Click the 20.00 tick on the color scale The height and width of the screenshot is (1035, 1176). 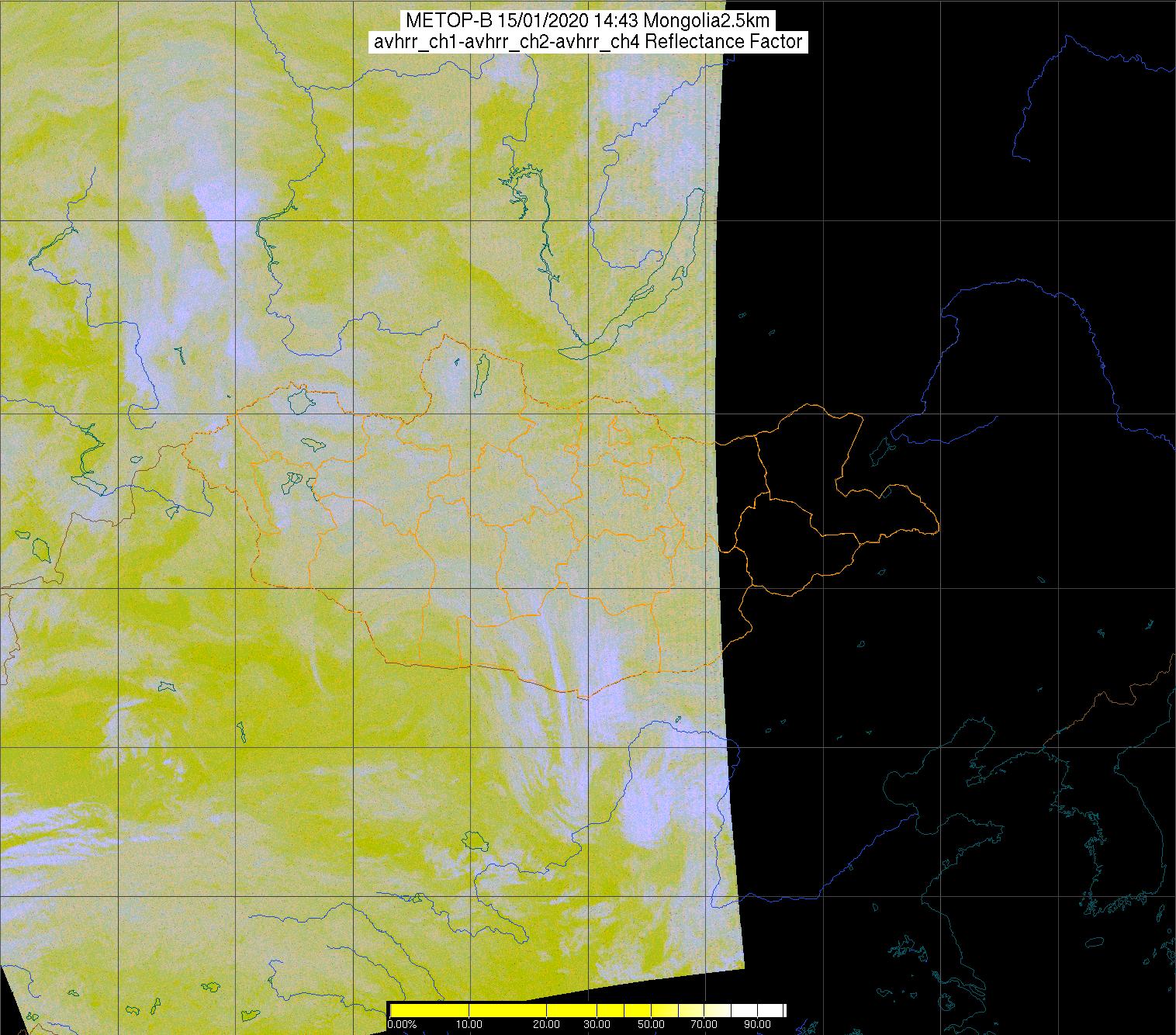(548, 1025)
